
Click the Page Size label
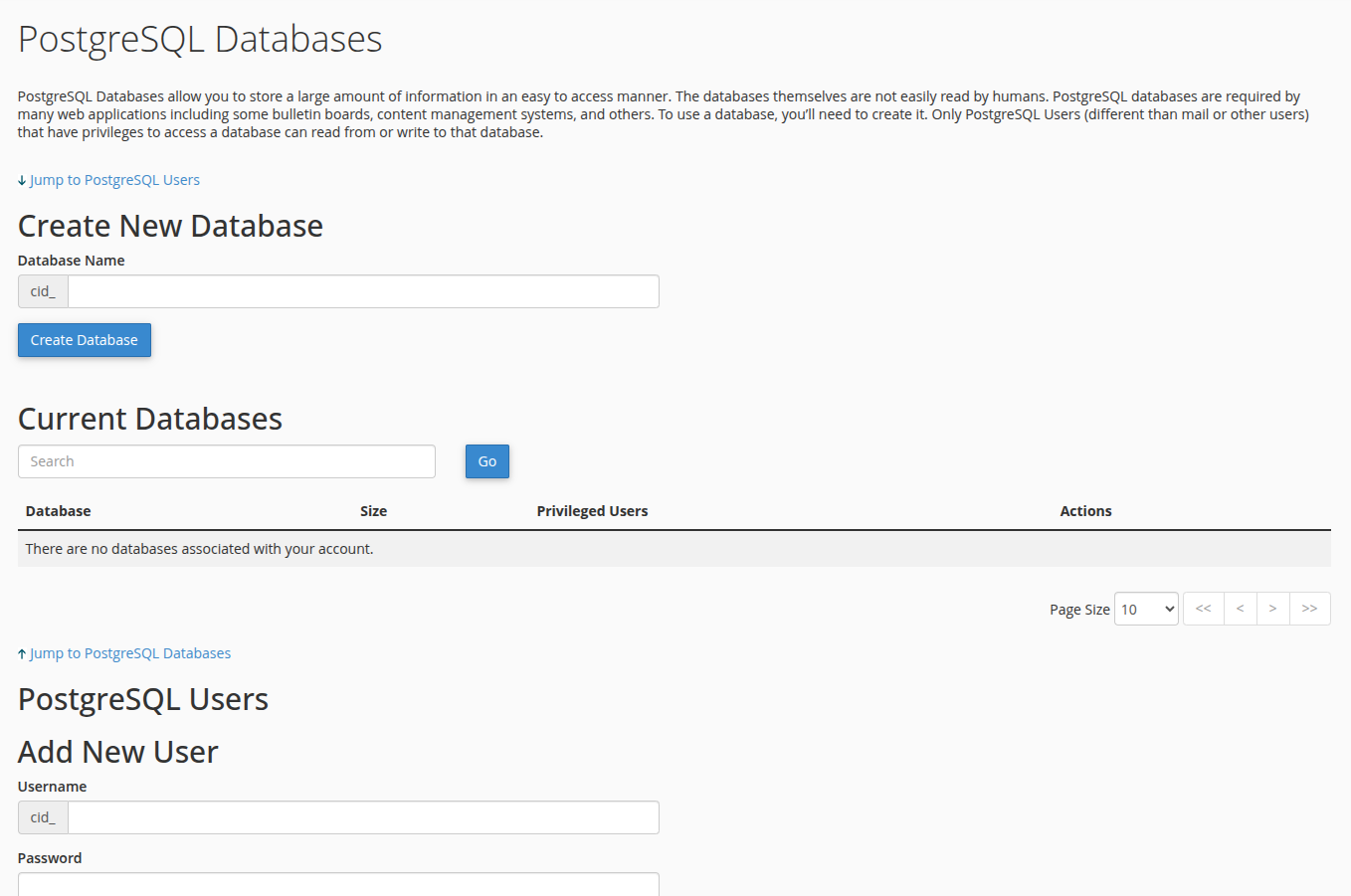tap(1079, 610)
